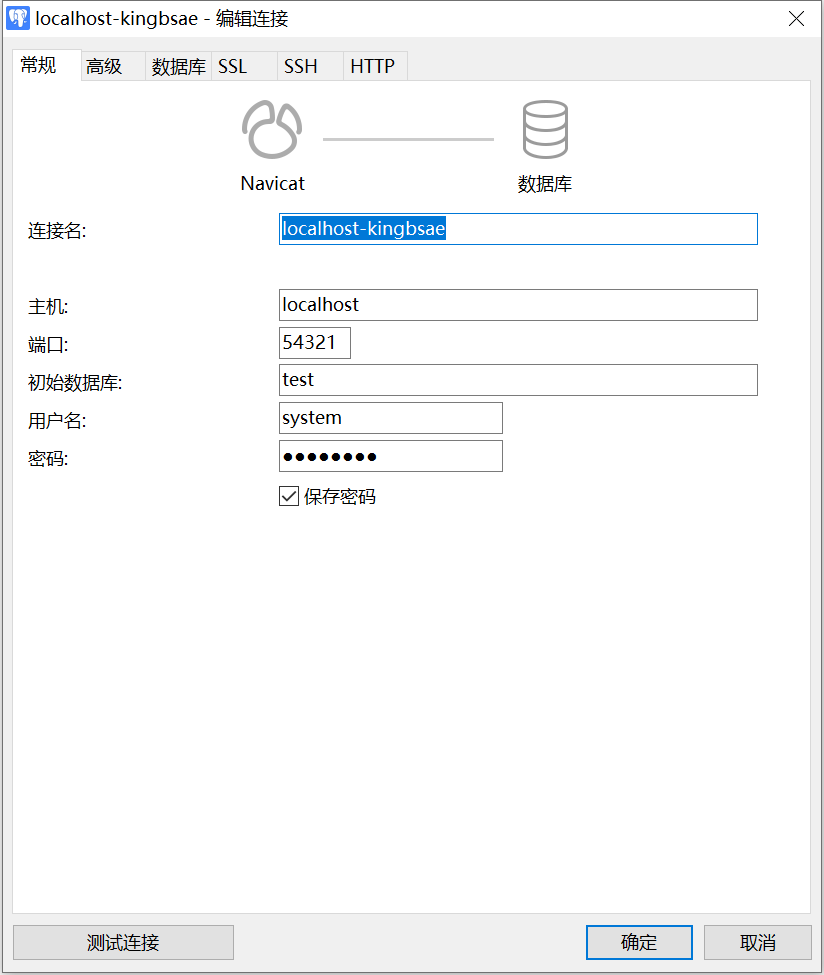Click the PostgreSQL elephant title bar icon
Viewport: 824px width, 975px height.
[x=17, y=19]
